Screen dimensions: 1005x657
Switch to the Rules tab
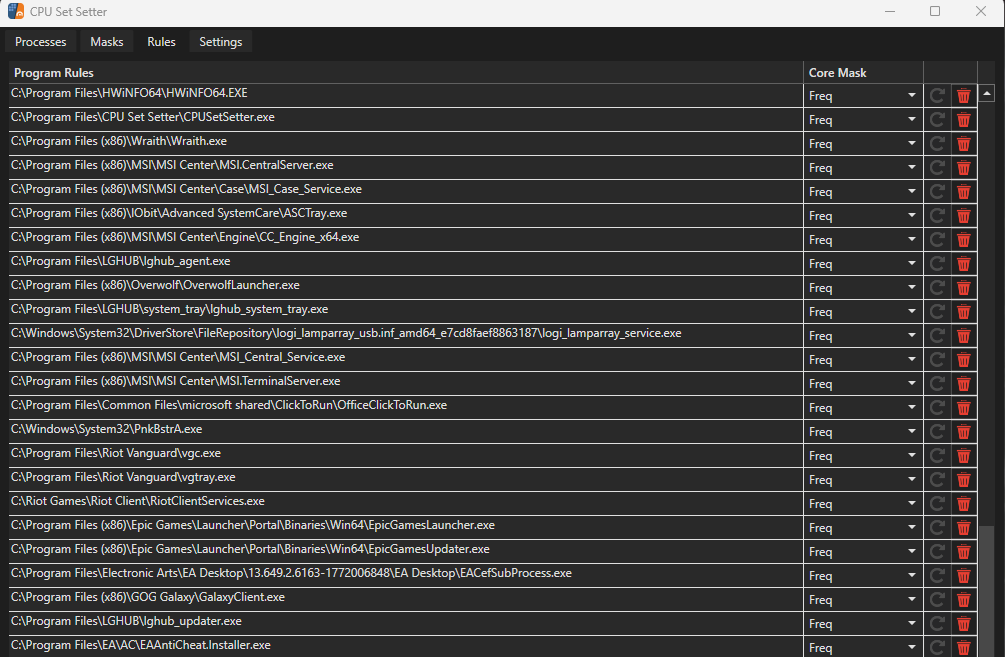[161, 42]
